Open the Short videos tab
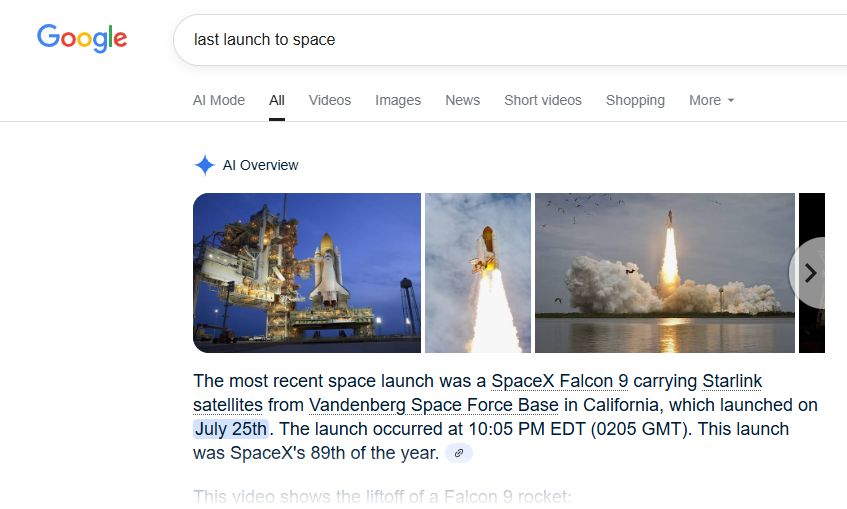847x509 pixels. point(543,101)
